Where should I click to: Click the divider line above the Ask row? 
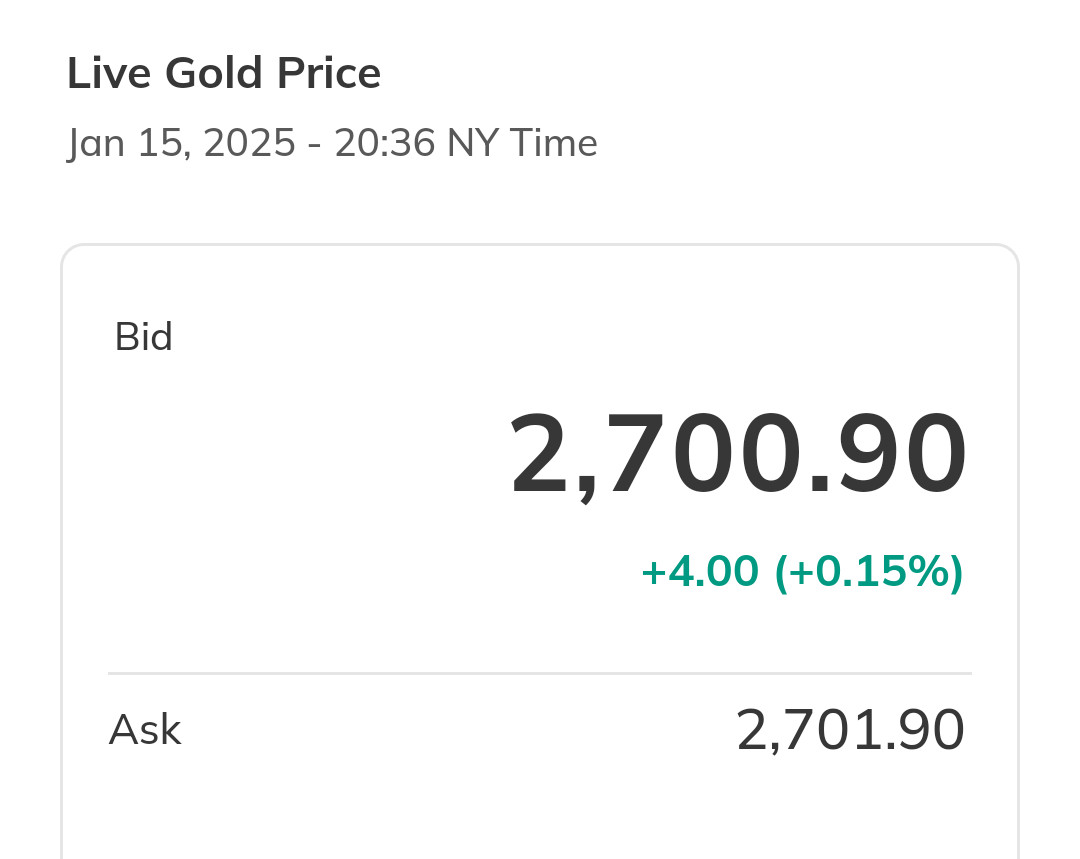tap(540, 673)
